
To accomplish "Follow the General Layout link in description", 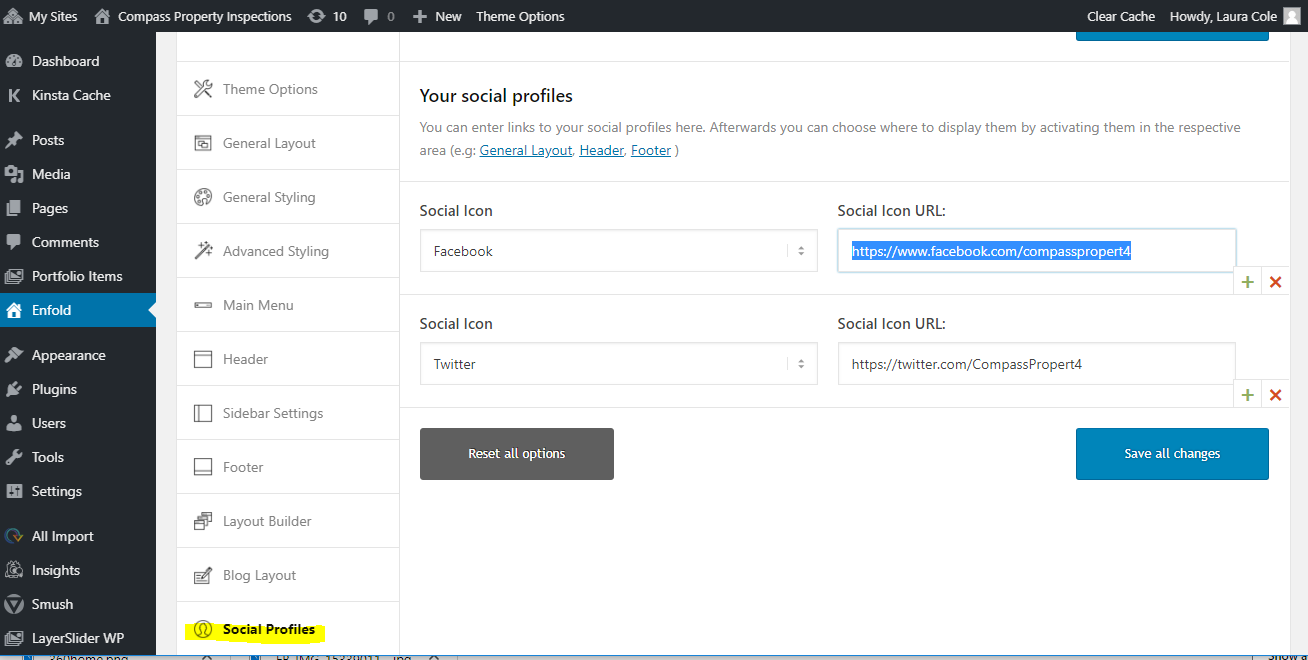I will tap(526, 151).
